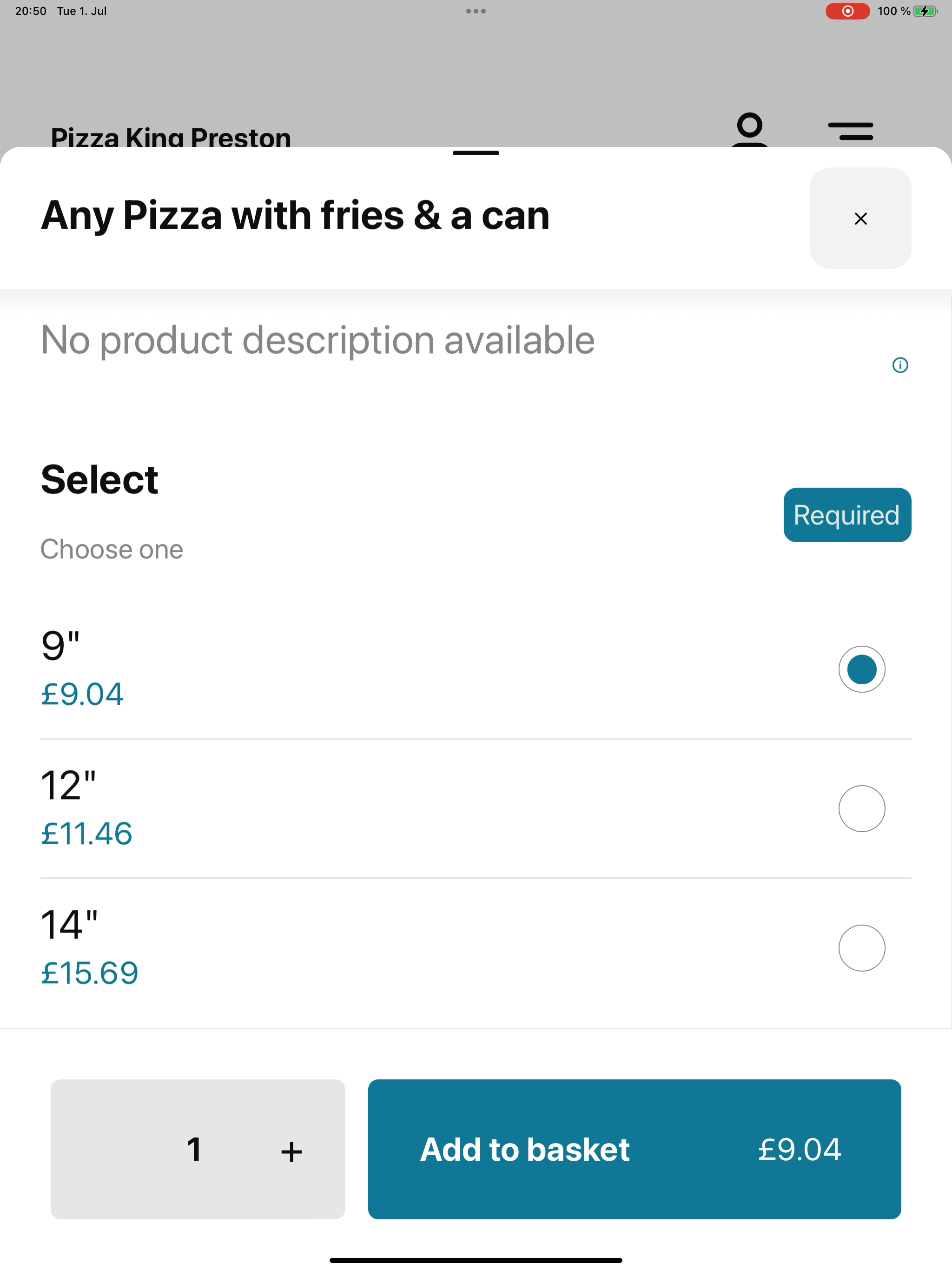Tap the home indicator bar
This screenshot has height=1270, width=952.
(476, 1260)
